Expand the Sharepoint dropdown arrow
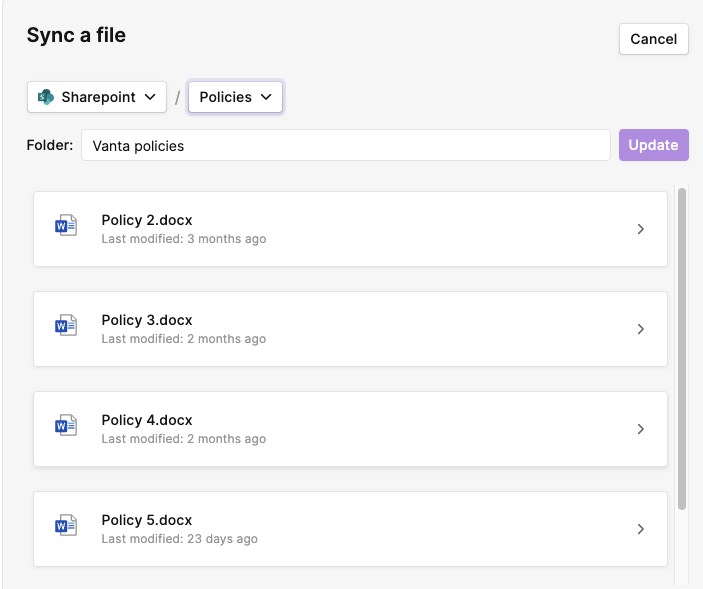The width and height of the screenshot is (703, 589). tap(150, 97)
